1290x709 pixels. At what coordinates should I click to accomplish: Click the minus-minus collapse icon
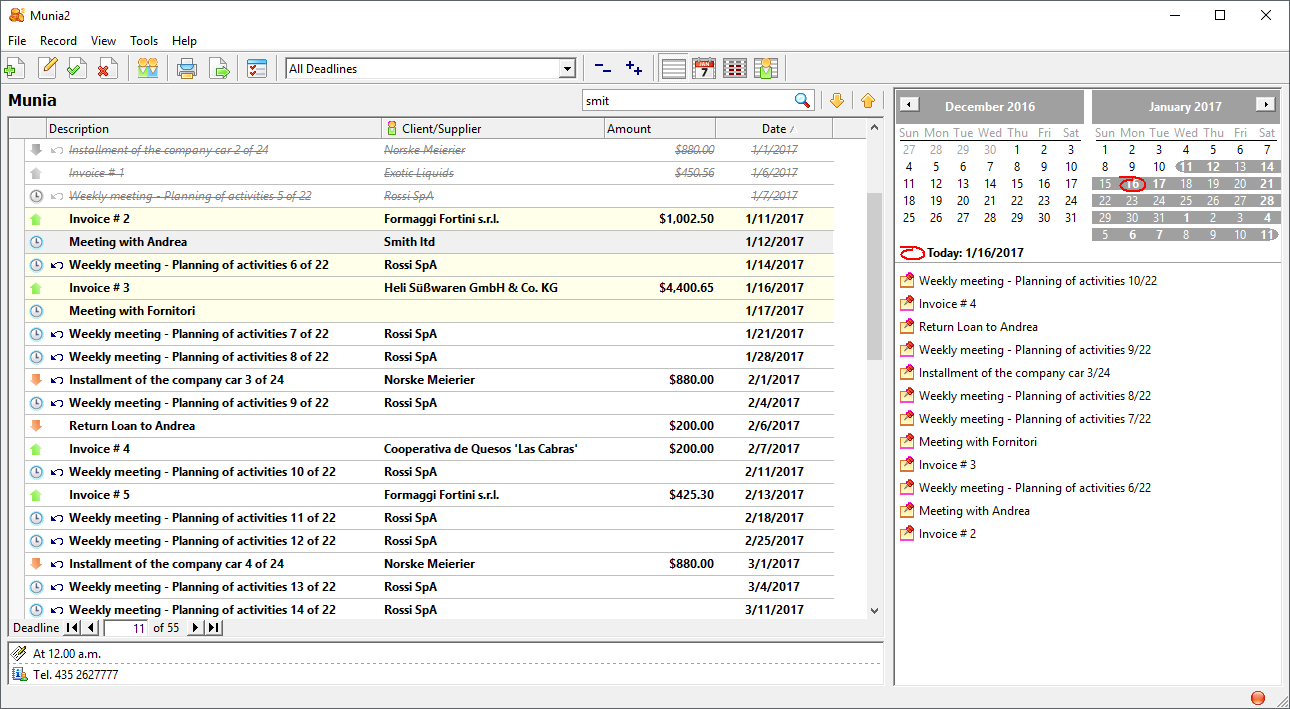point(602,68)
